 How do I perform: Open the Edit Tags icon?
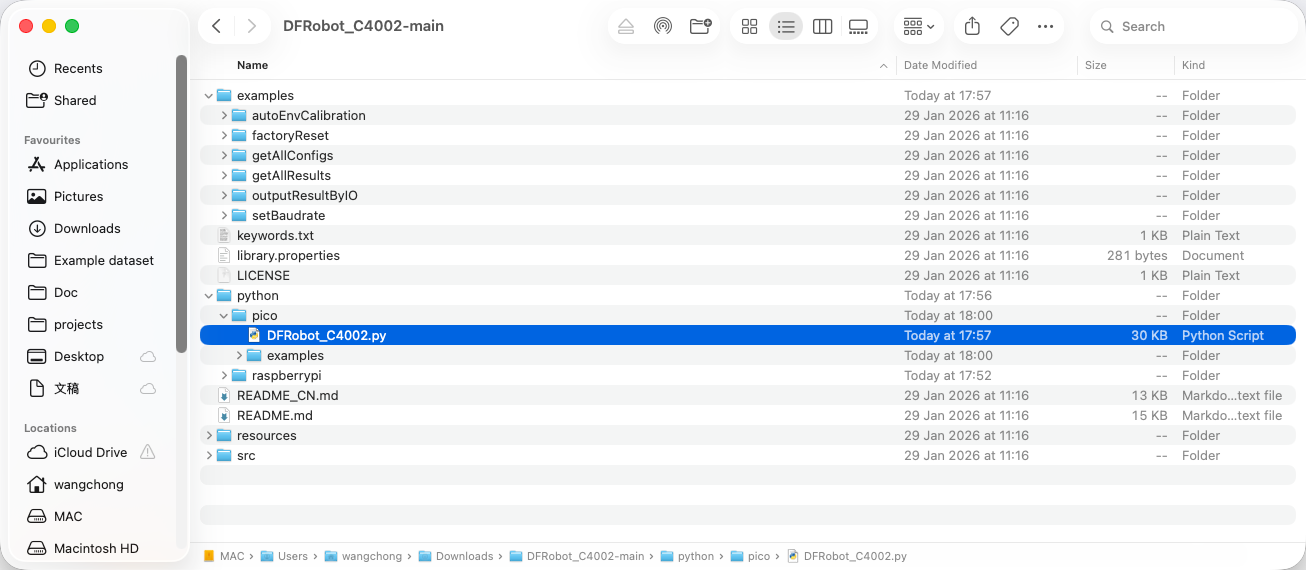(1009, 27)
